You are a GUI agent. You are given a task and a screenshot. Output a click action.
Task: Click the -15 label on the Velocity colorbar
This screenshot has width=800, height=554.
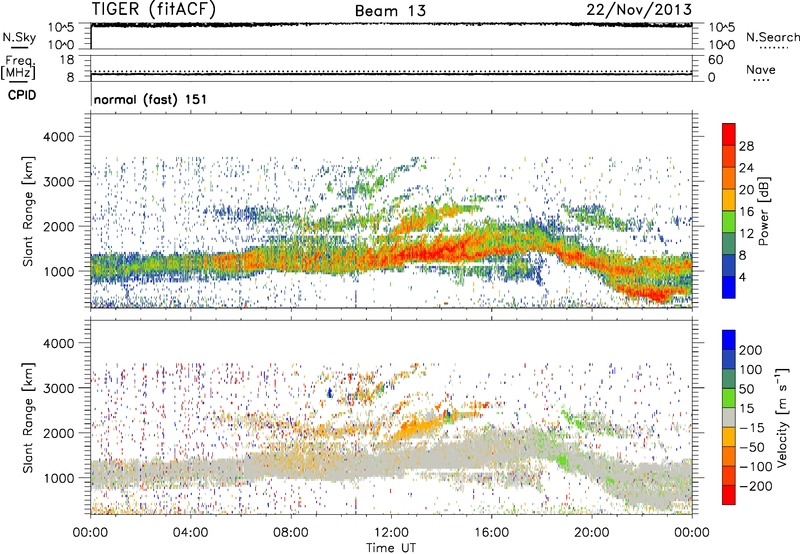752,428
